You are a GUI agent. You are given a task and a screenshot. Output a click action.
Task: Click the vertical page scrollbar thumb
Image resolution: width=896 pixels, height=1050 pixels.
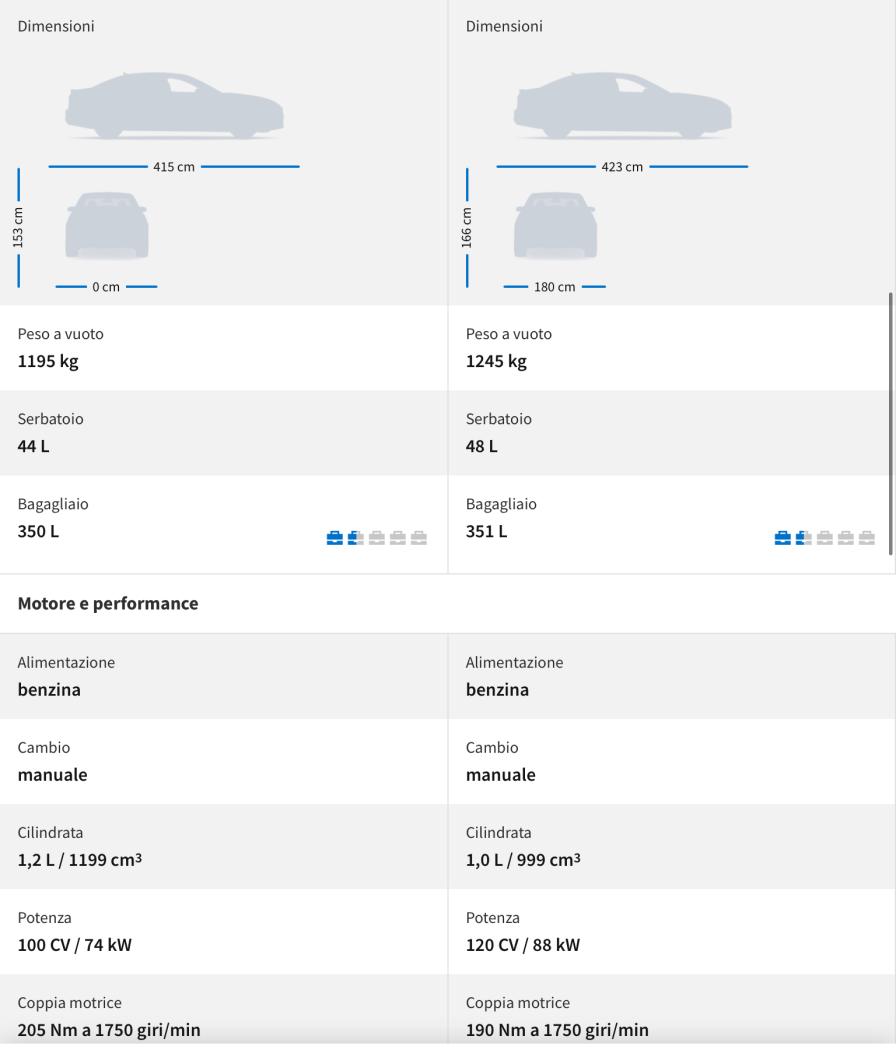point(889,430)
